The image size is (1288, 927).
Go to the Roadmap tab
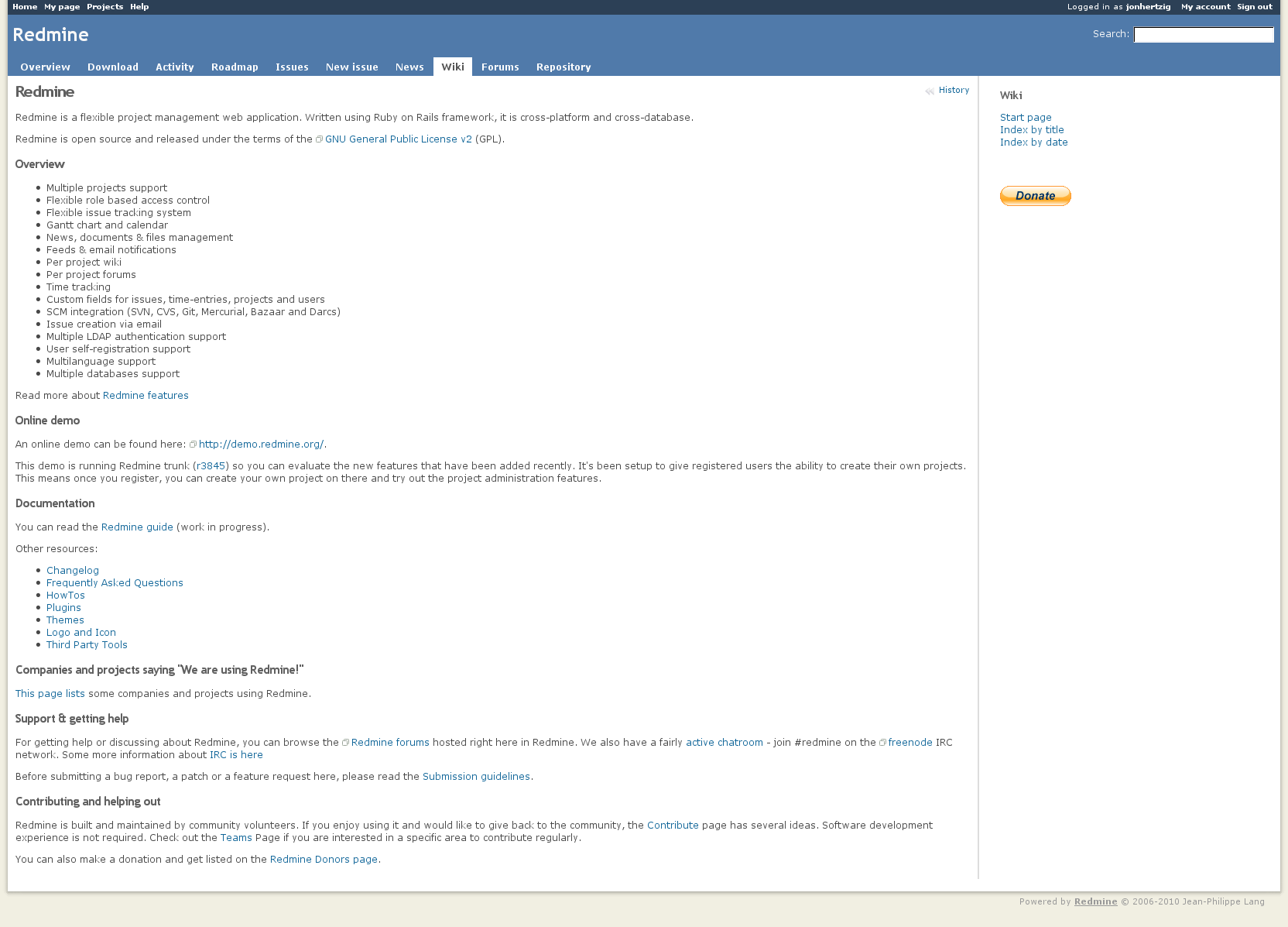coord(235,67)
